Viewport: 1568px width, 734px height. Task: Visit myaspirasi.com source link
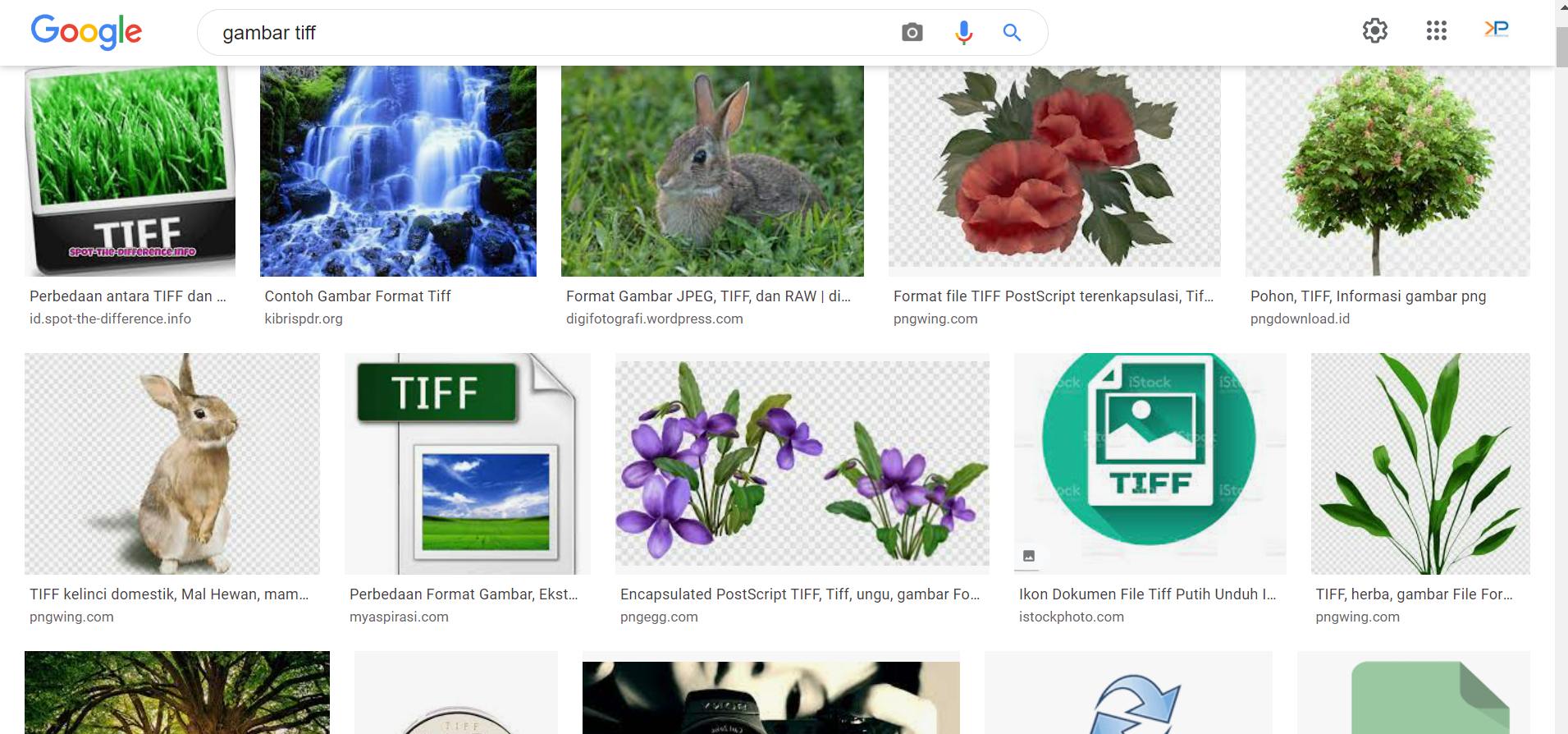(x=399, y=617)
